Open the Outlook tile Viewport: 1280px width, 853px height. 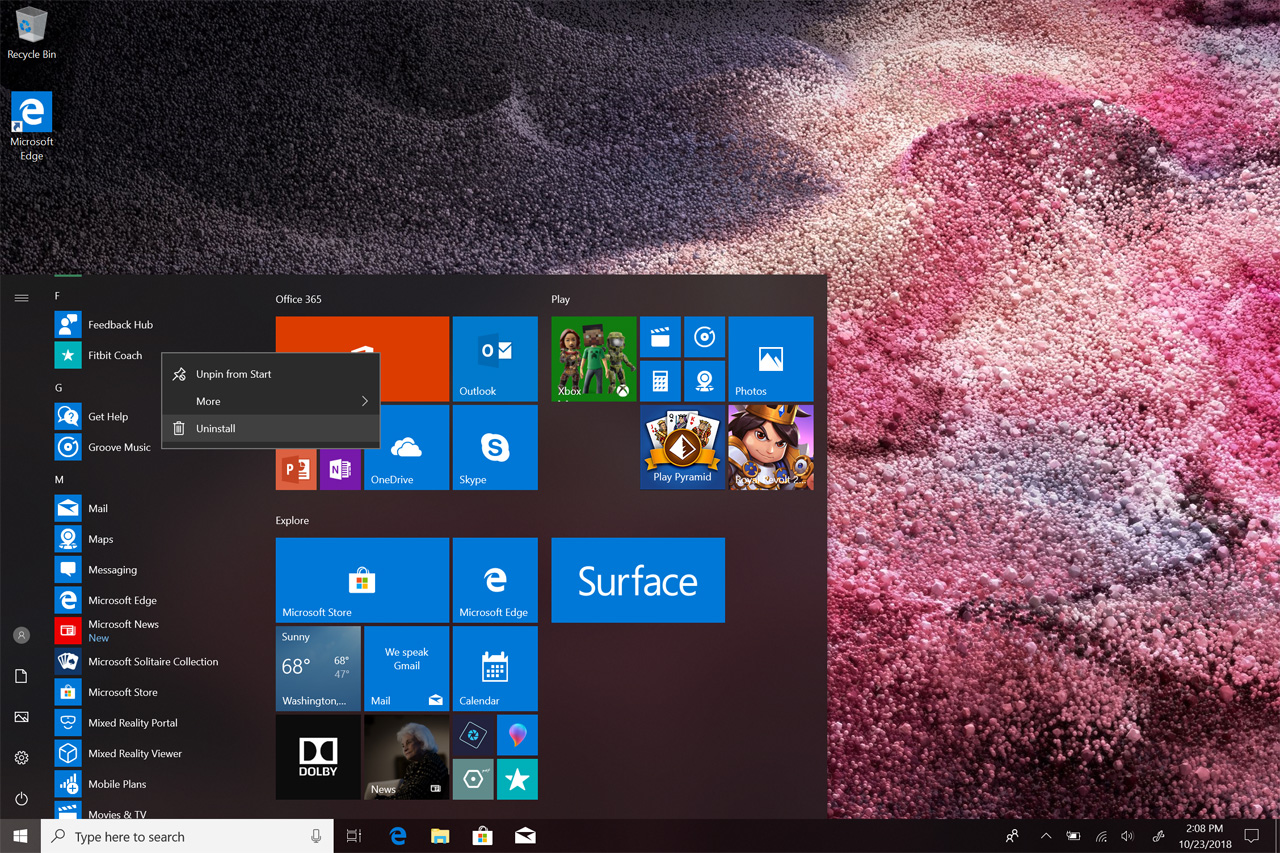(x=495, y=359)
